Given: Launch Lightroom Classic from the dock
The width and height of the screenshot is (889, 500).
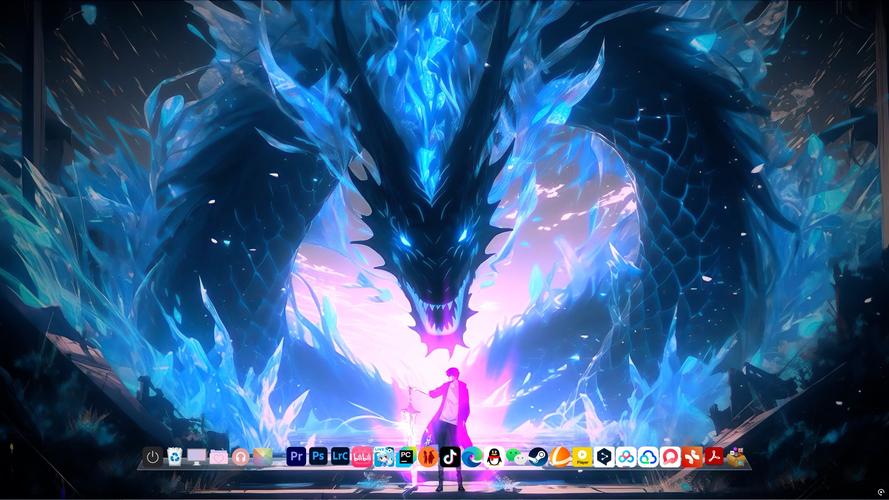Looking at the screenshot, I should tap(340, 456).
